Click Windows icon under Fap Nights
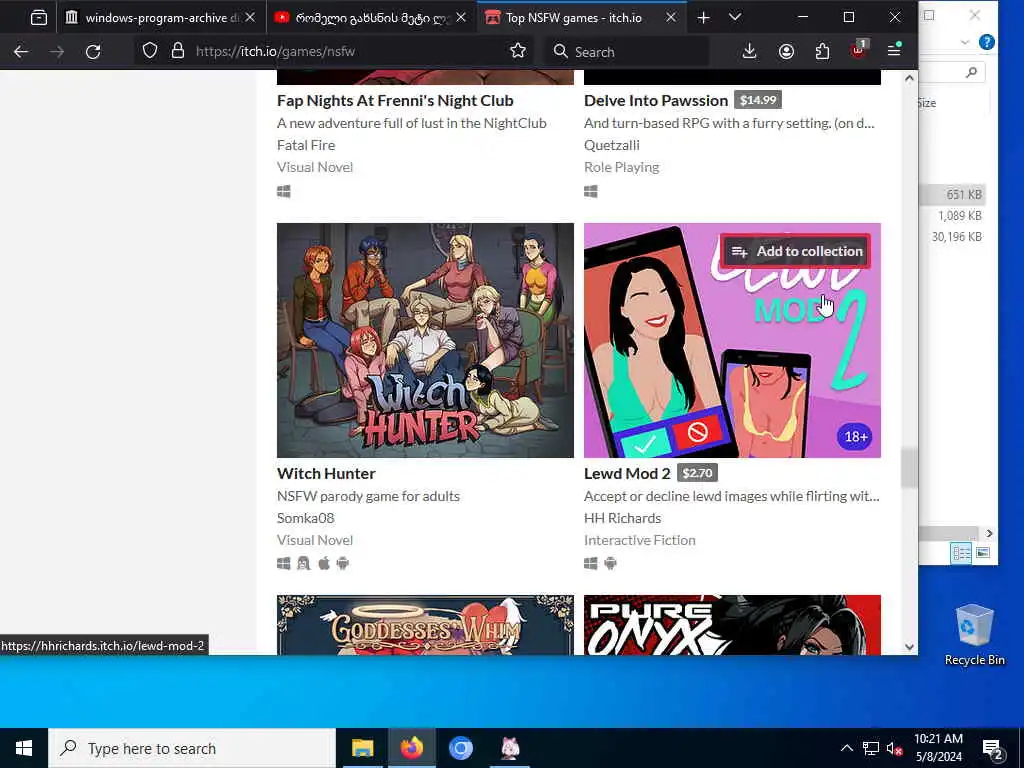 283,191
